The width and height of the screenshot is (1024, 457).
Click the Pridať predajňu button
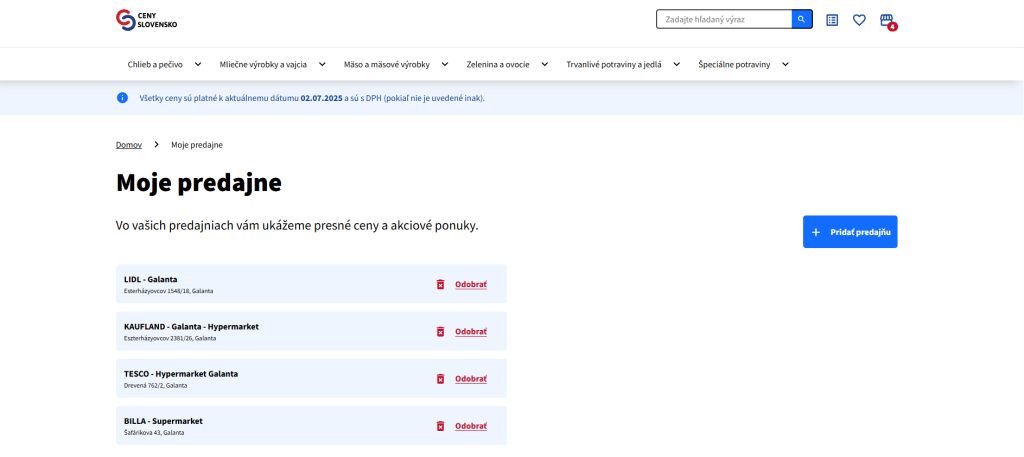850,232
